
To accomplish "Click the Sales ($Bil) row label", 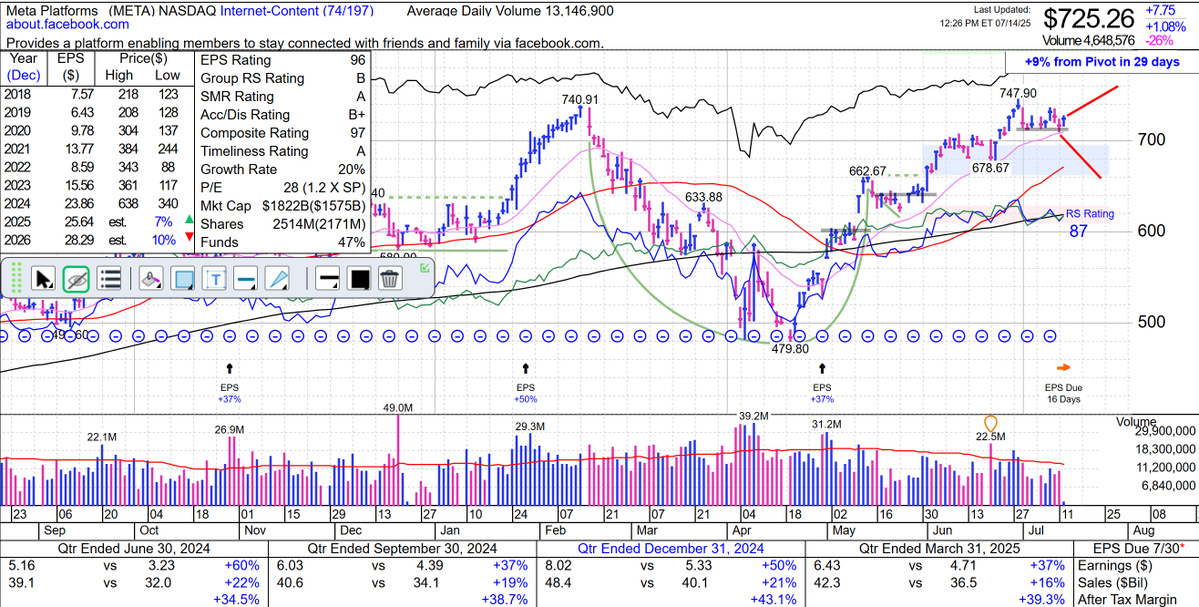I will [1113, 582].
